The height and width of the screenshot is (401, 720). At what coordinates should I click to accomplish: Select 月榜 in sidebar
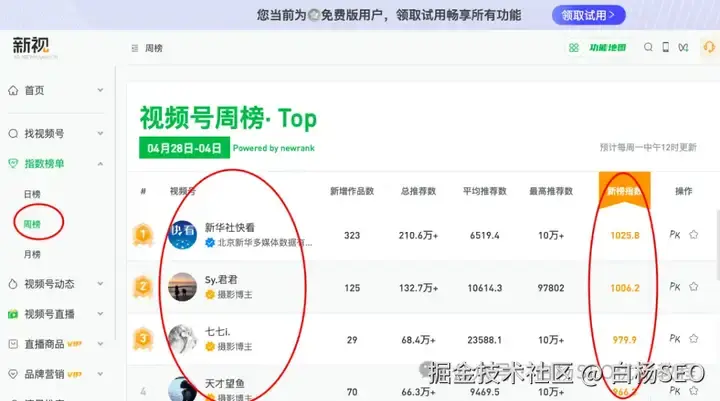tap(32, 254)
